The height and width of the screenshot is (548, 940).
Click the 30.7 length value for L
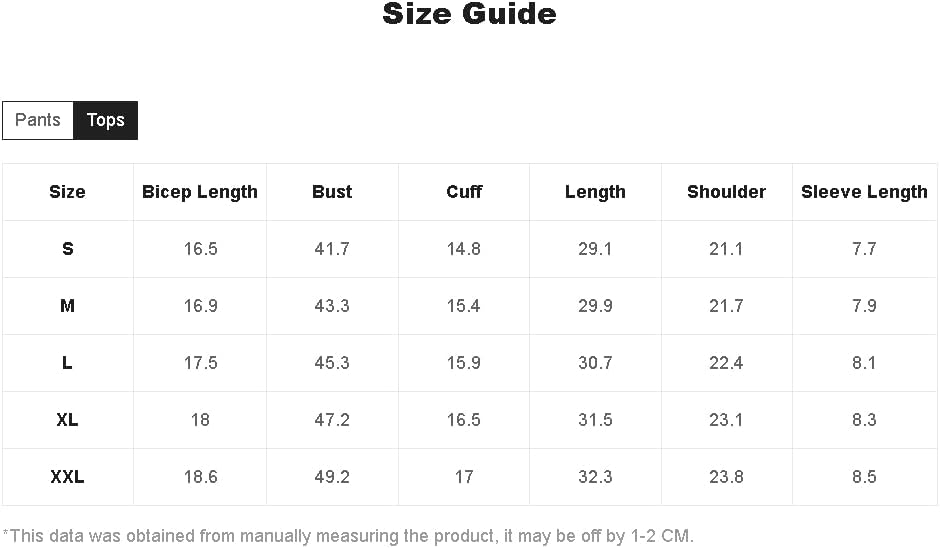pyautogui.click(x=595, y=363)
